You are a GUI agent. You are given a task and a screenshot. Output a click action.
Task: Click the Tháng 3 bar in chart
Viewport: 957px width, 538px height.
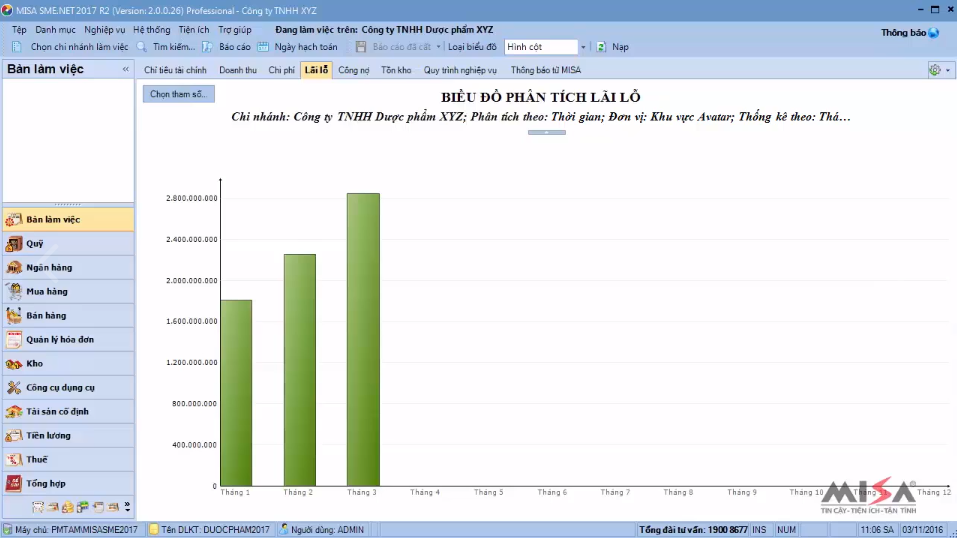(363, 340)
